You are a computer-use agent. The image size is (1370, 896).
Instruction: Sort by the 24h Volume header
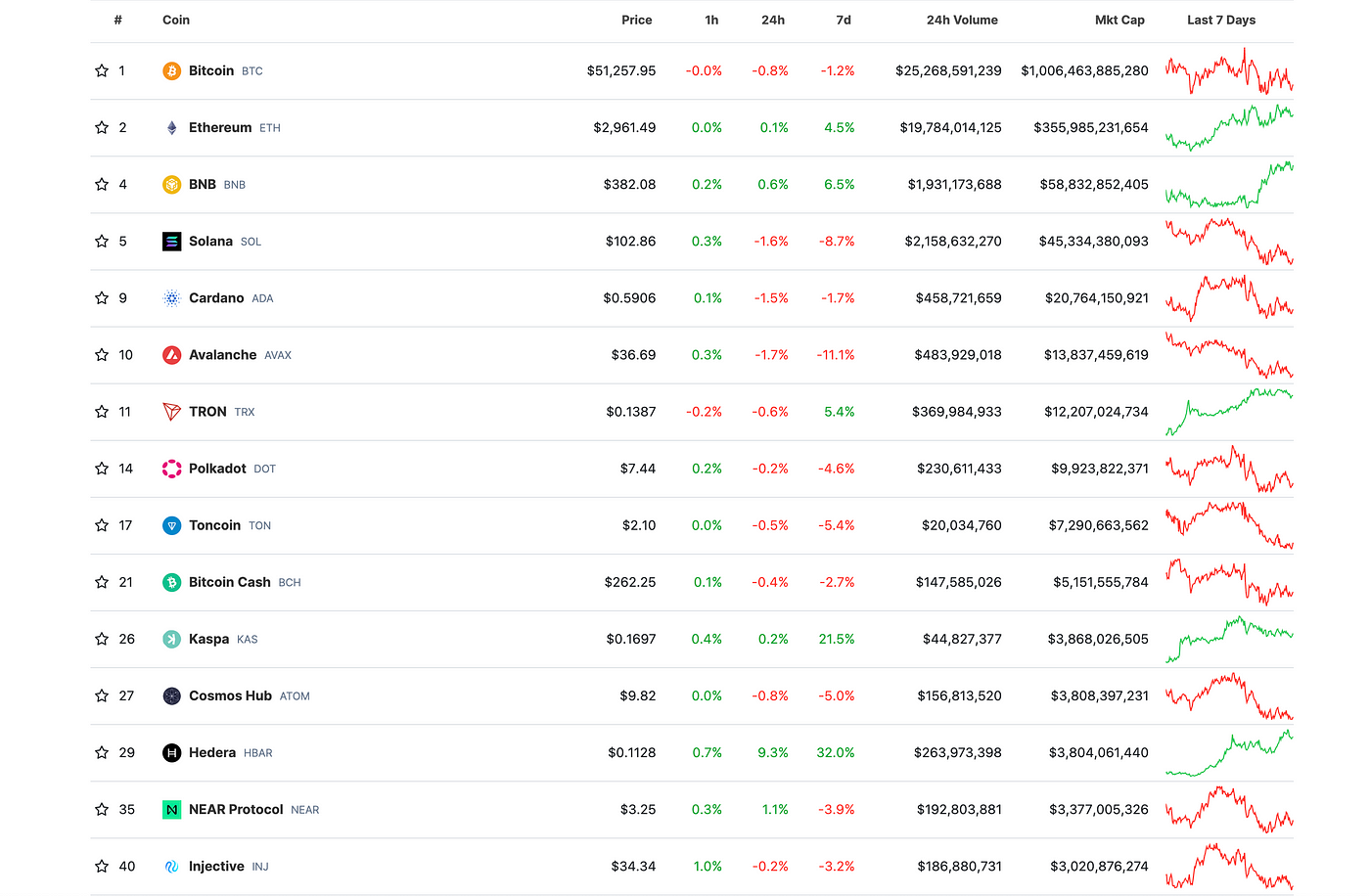click(x=962, y=20)
